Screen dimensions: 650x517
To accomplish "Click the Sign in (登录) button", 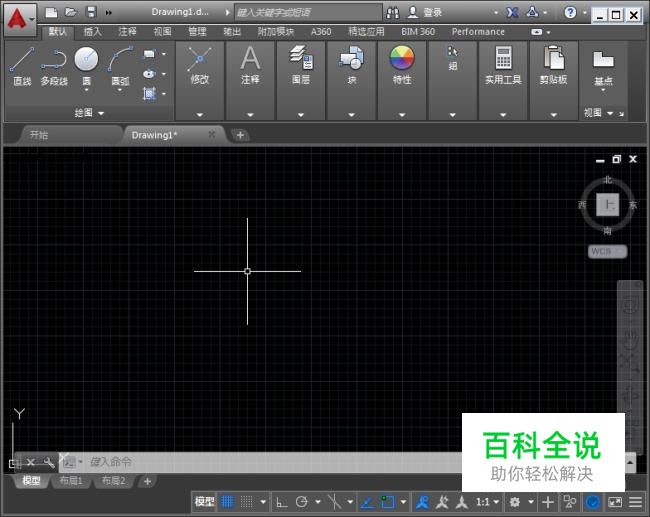I will click(425, 12).
